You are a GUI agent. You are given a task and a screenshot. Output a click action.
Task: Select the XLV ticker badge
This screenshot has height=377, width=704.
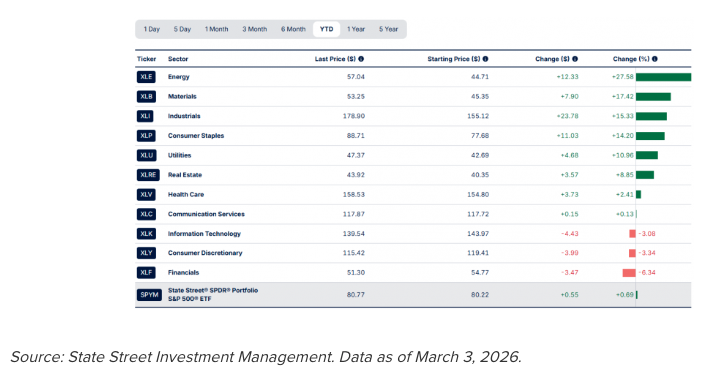tap(146, 194)
